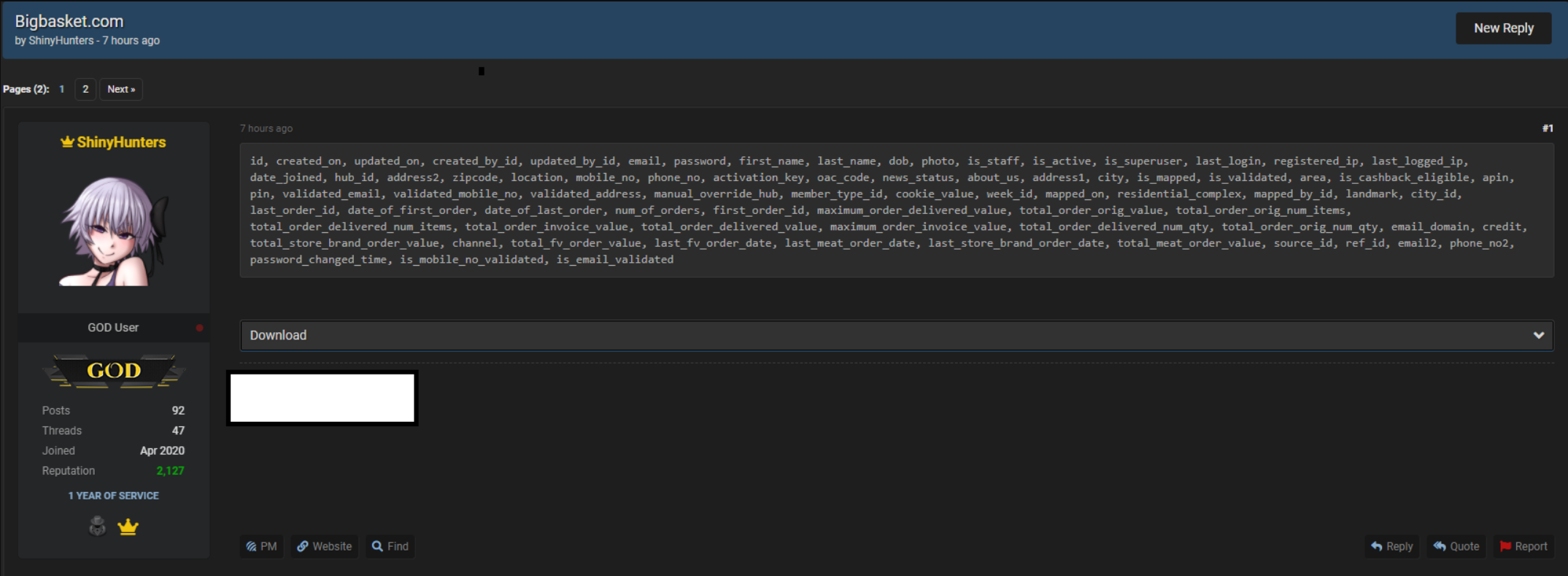Open the poster's Website link icon
Viewport: 1568px width, 576px height.
pos(324,546)
